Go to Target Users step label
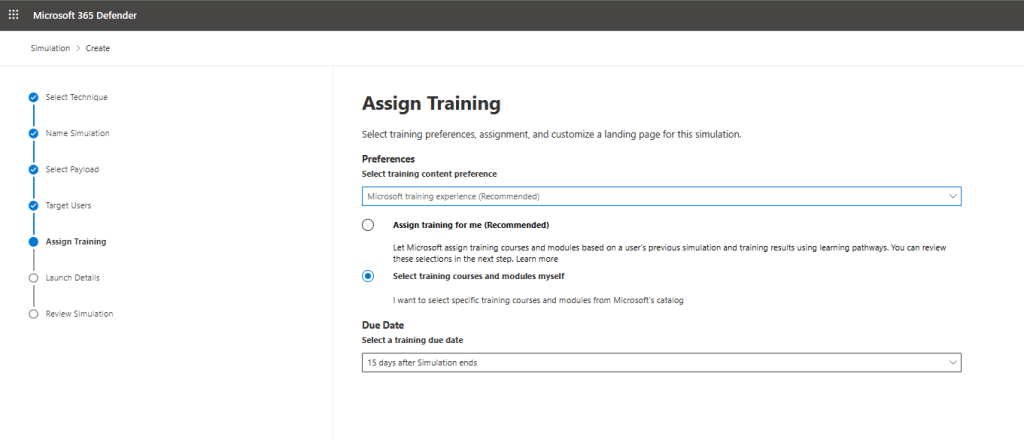This screenshot has height=440, width=1024. point(68,206)
